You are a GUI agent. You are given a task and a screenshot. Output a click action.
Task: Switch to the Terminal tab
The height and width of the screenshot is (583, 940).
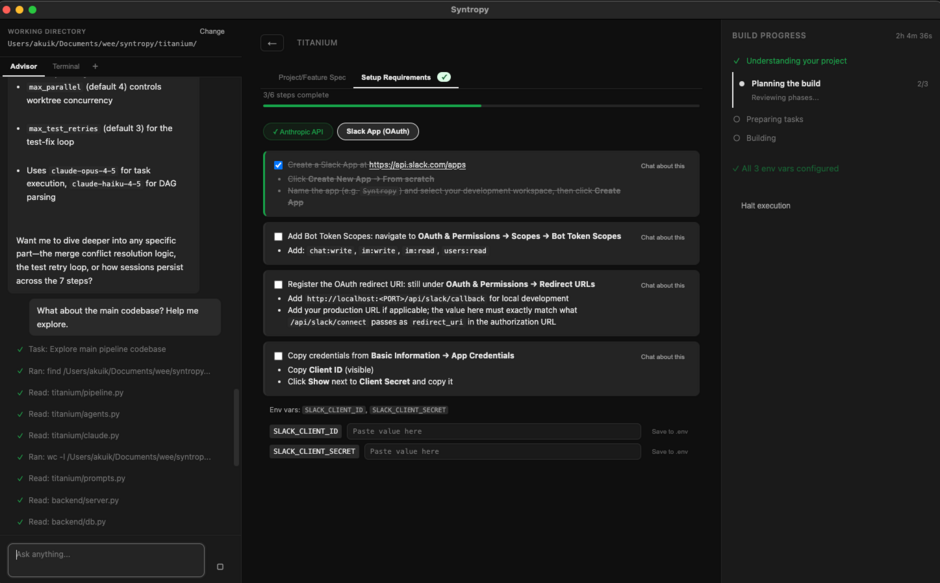tap(66, 67)
